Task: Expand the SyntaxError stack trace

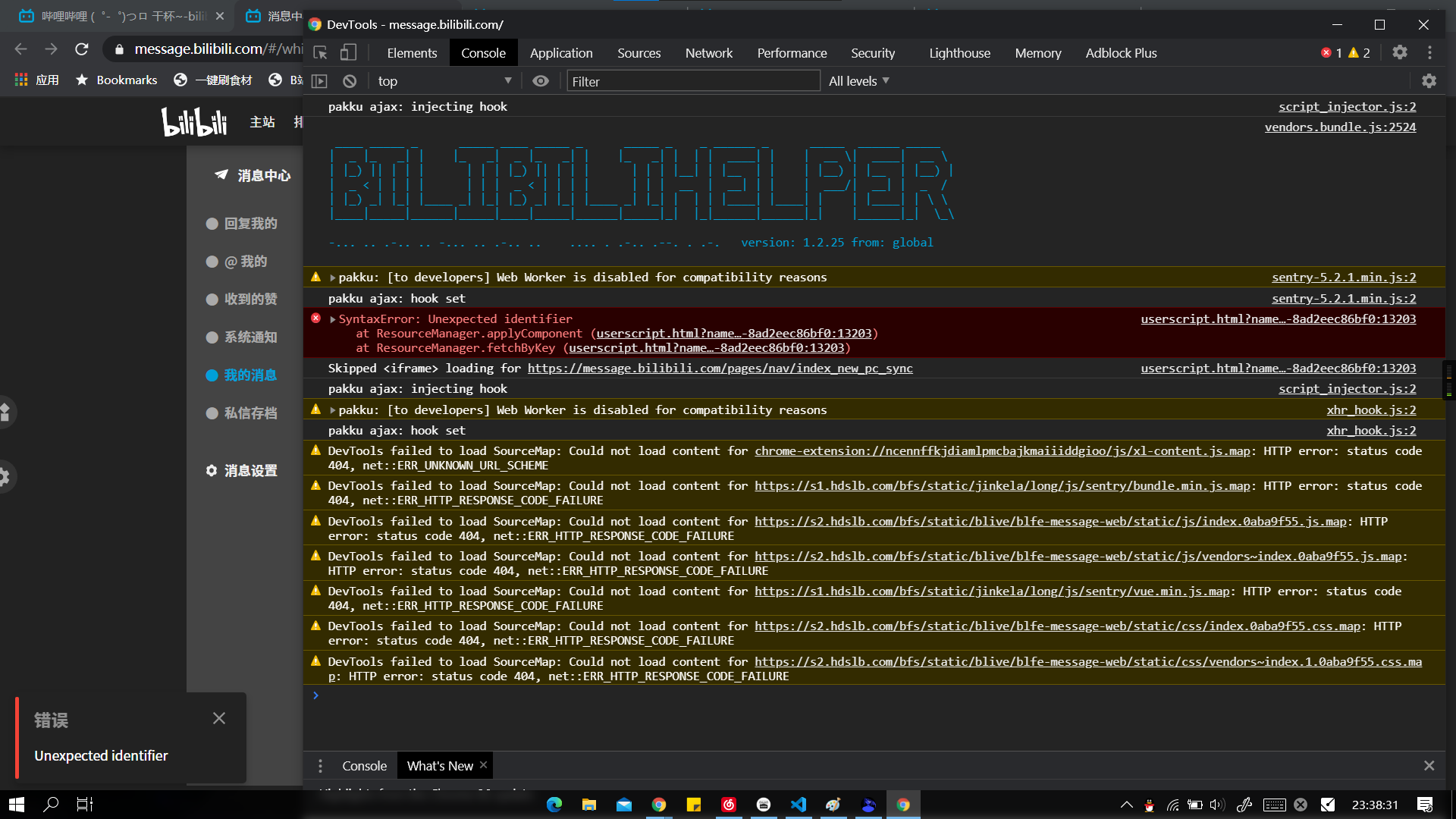Action: [332, 319]
